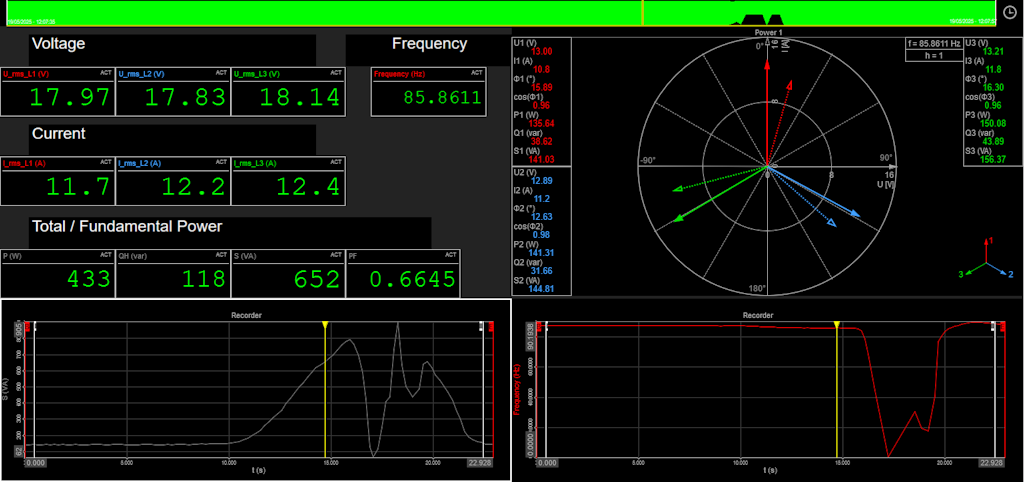The height and width of the screenshot is (482, 1024).
Task: Click the Current section heading
Action: [59, 134]
